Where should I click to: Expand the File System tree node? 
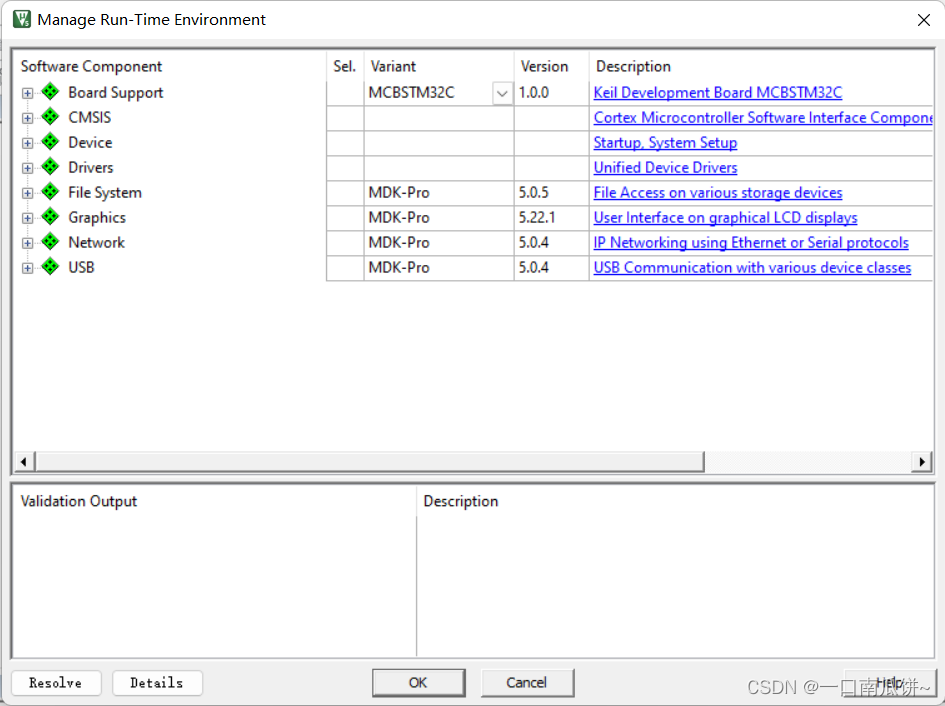[x=27, y=193]
